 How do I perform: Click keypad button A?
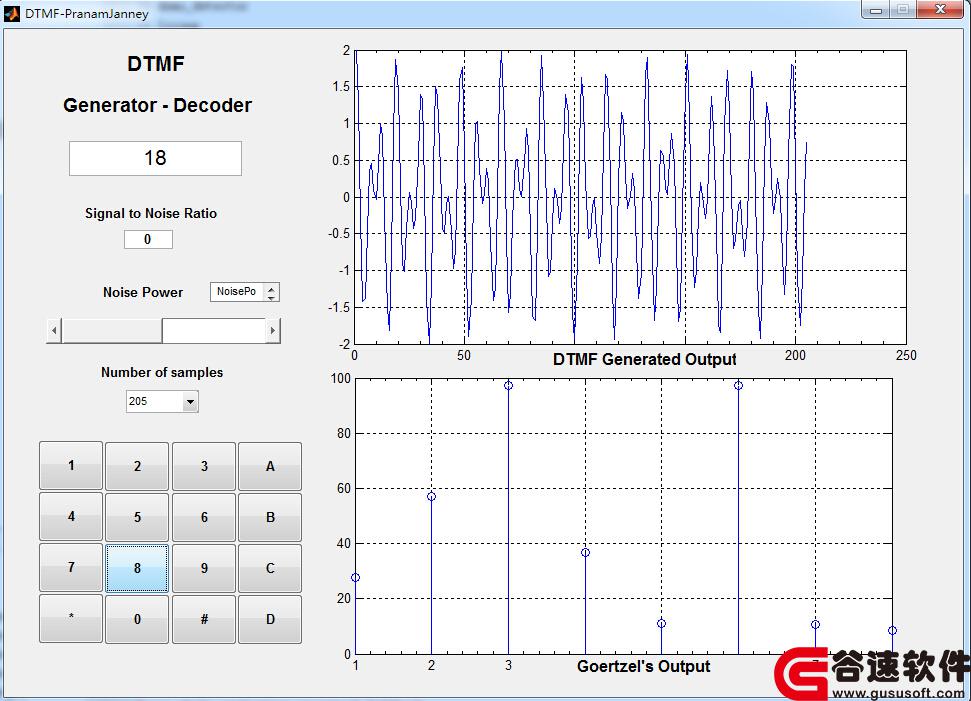(x=270, y=466)
